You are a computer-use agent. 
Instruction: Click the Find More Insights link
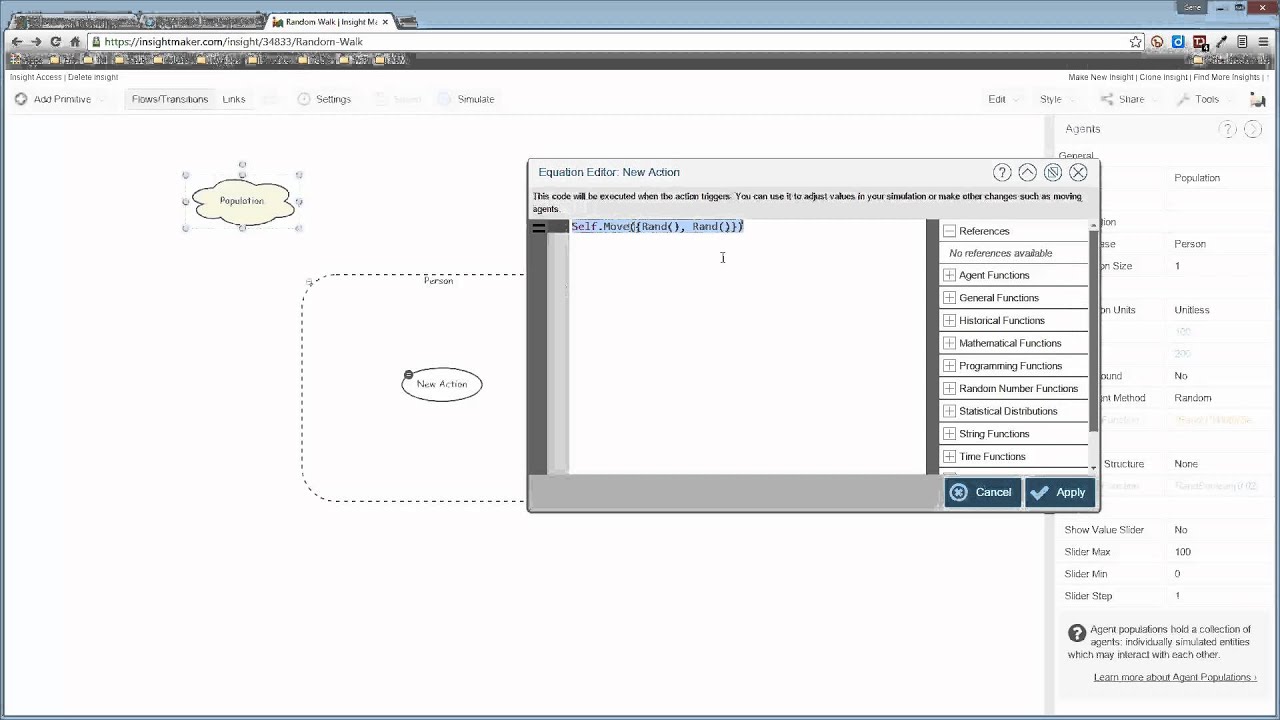[1226, 77]
